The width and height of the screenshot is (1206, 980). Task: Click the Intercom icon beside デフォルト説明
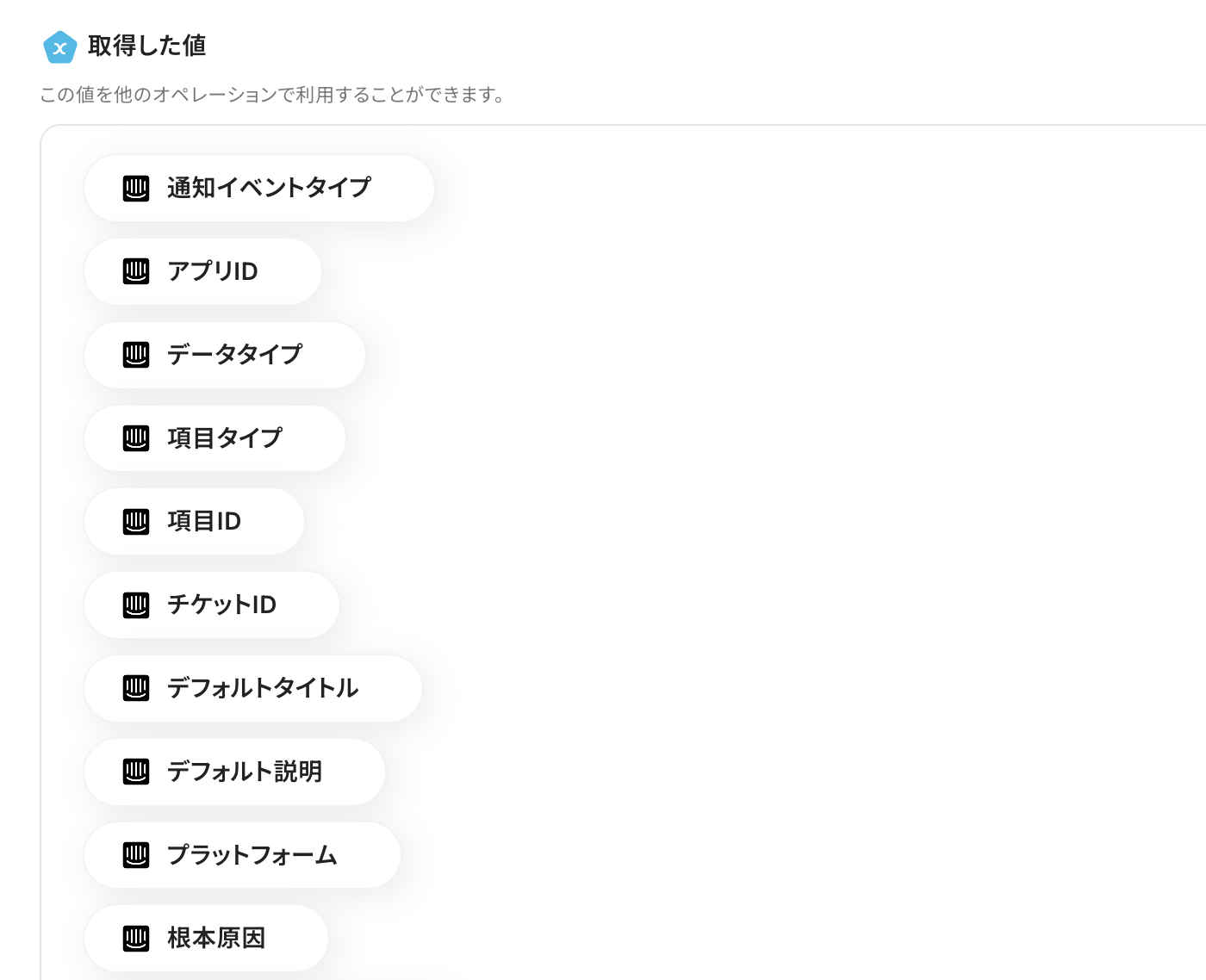point(136,772)
